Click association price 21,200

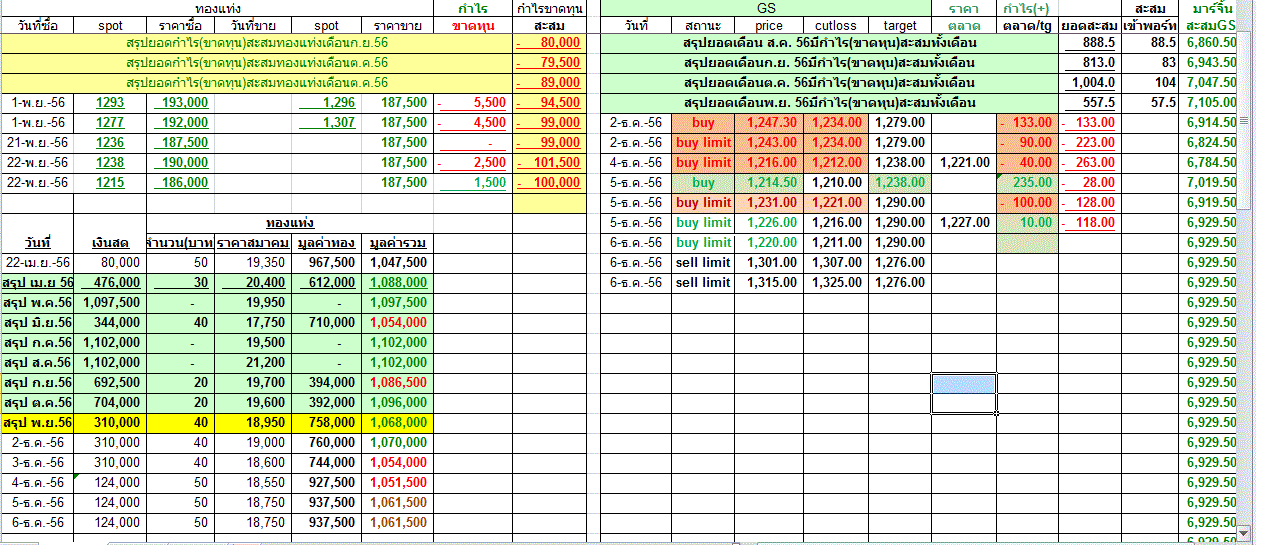click(255, 363)
